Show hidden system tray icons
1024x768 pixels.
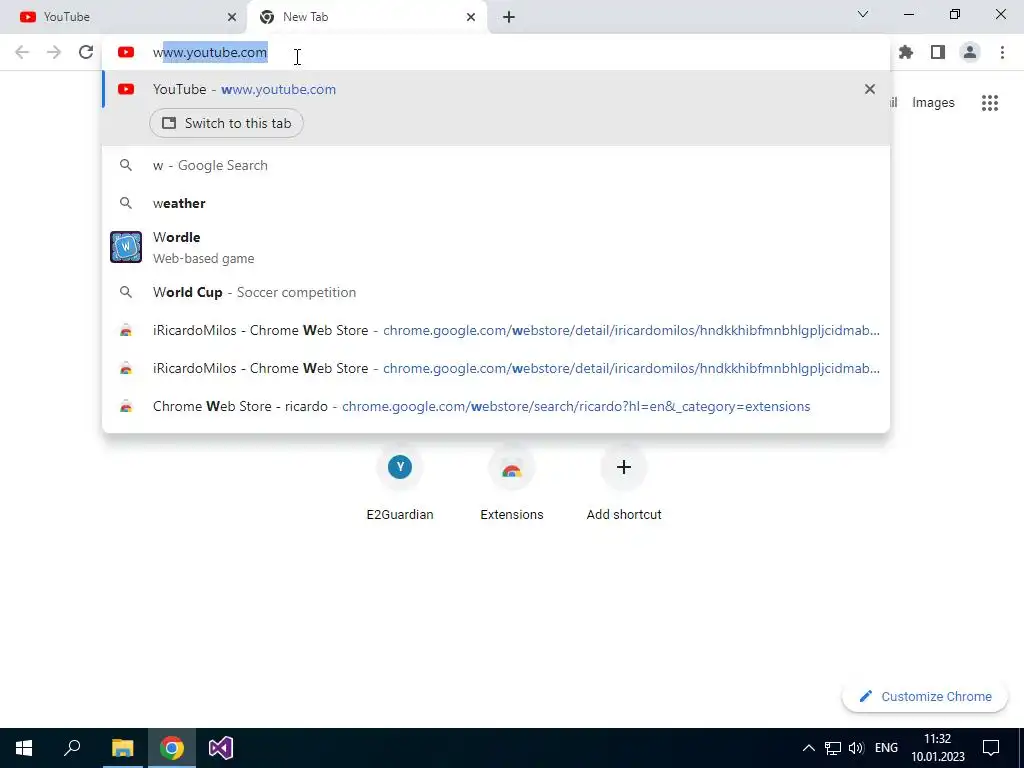point(808,748)
